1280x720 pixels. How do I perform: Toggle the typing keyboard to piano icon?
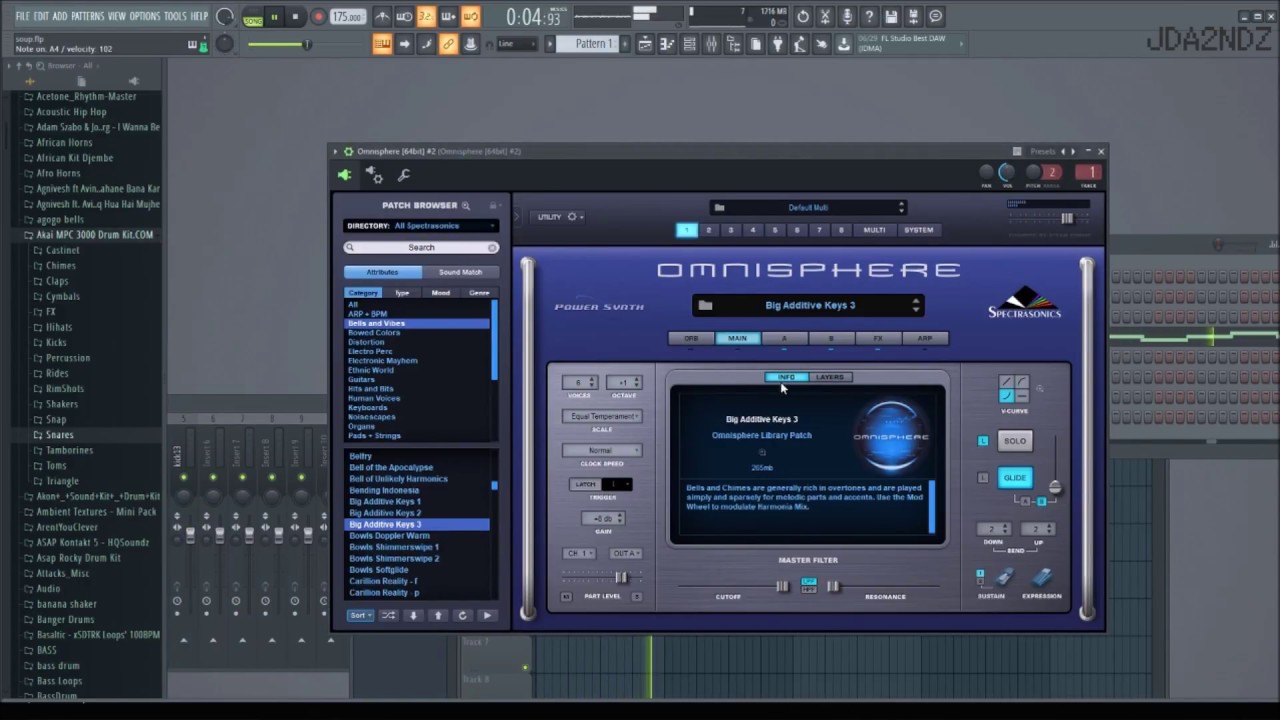coord(382,44)
